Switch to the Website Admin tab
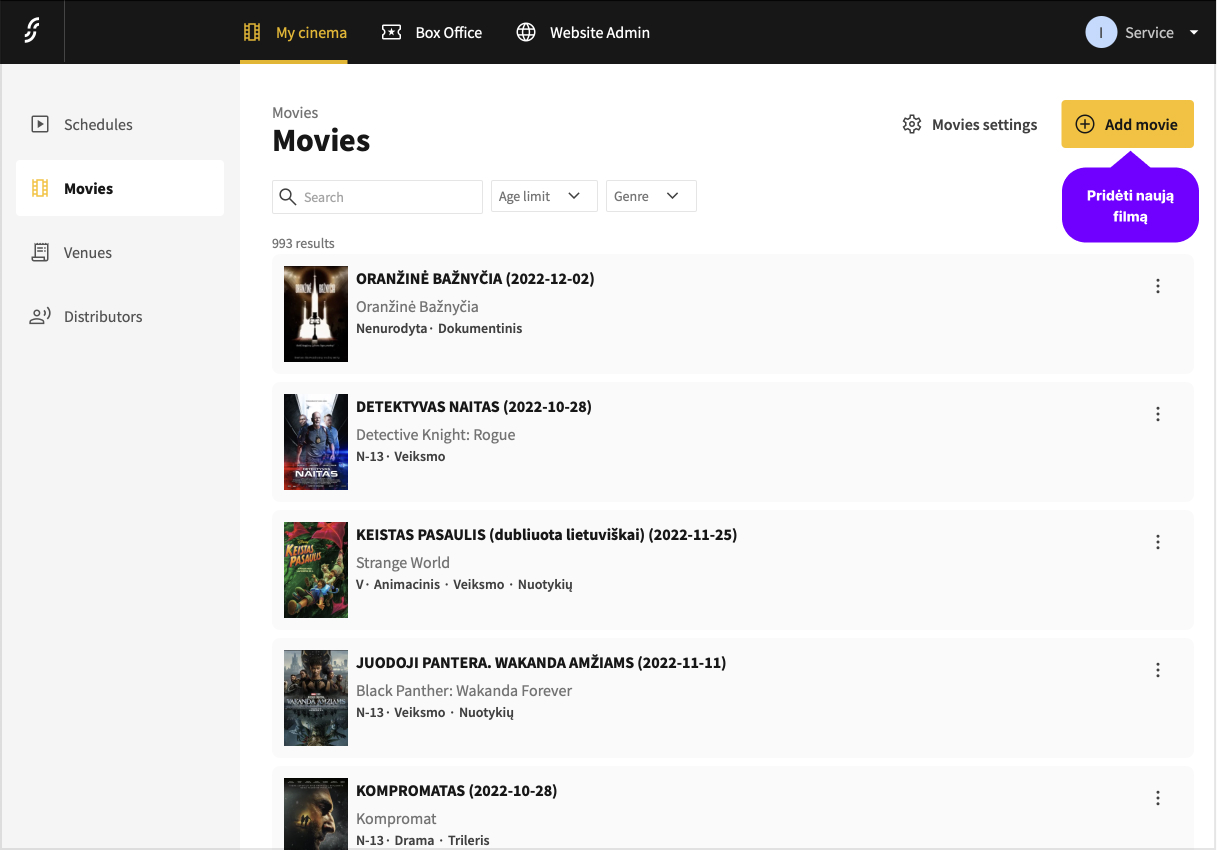 [583, 32]
